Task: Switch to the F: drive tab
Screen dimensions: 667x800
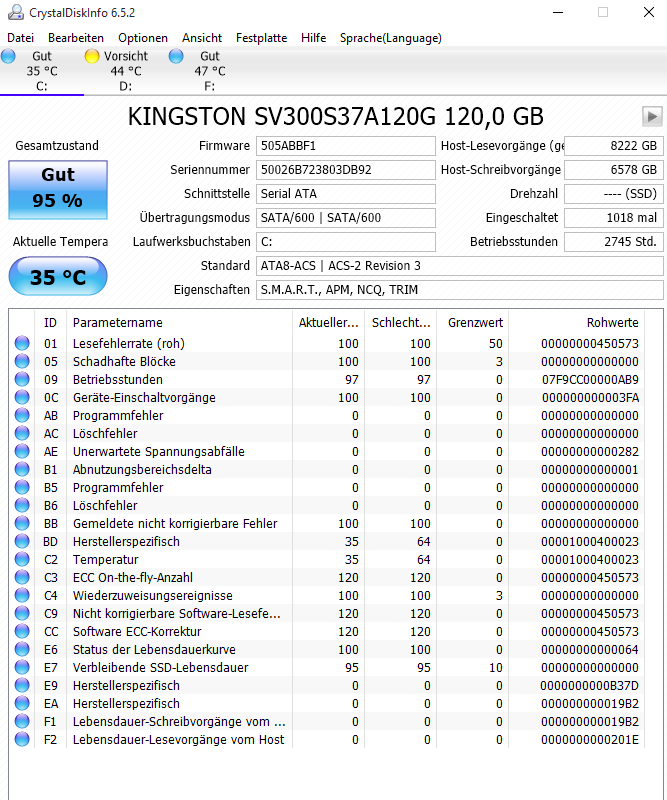Action: pos(209,71)
